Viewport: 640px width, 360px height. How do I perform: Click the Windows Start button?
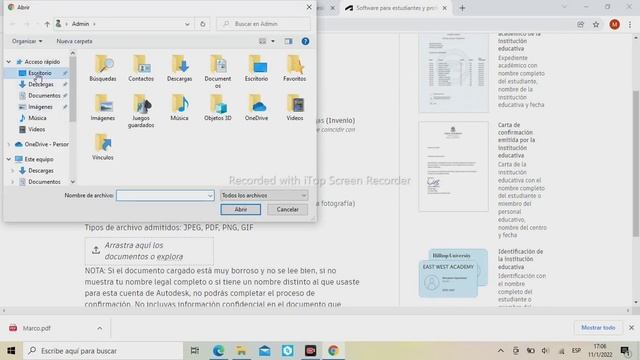point(11,351)
